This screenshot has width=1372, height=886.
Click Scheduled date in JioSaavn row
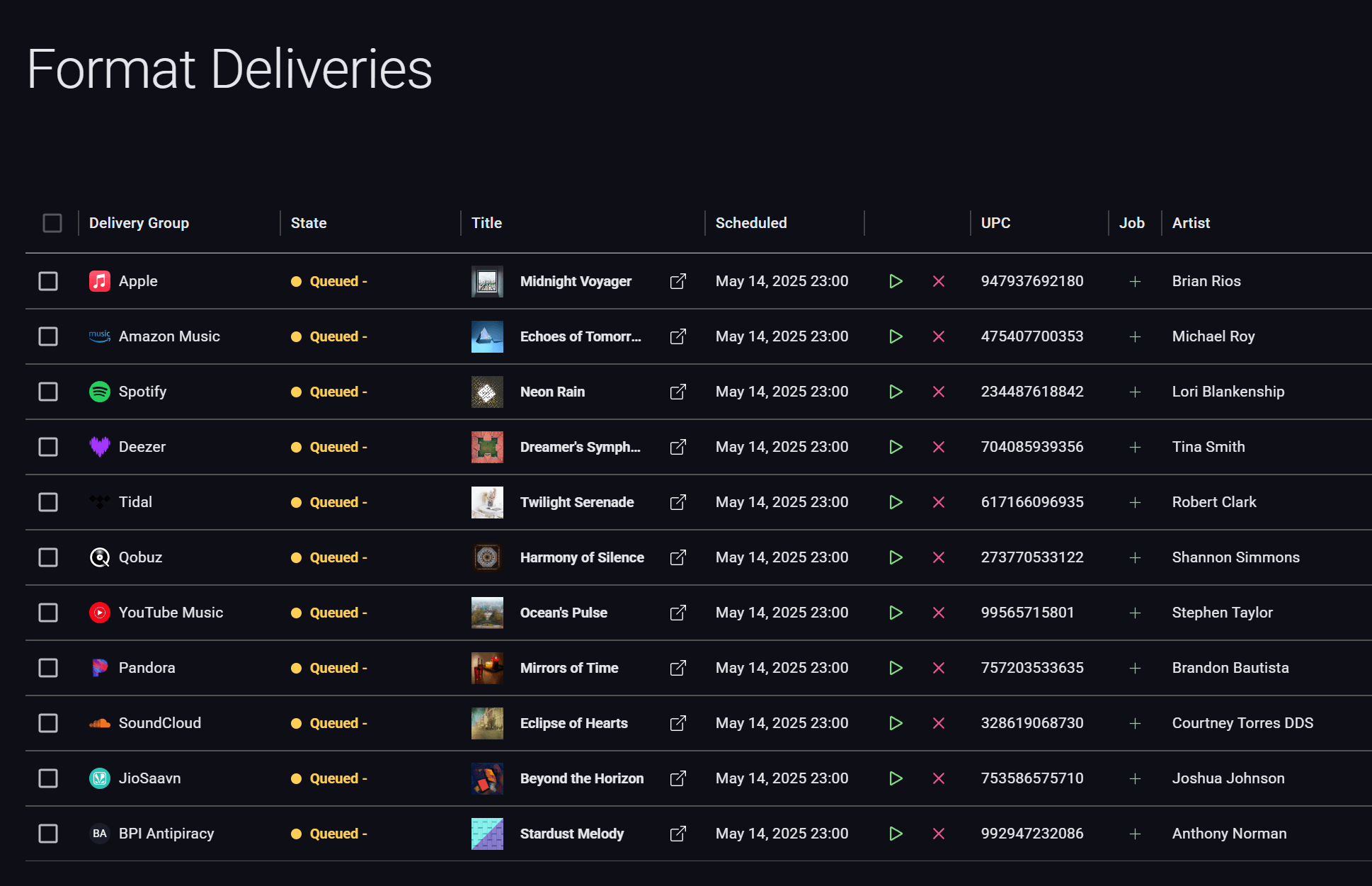782,778
